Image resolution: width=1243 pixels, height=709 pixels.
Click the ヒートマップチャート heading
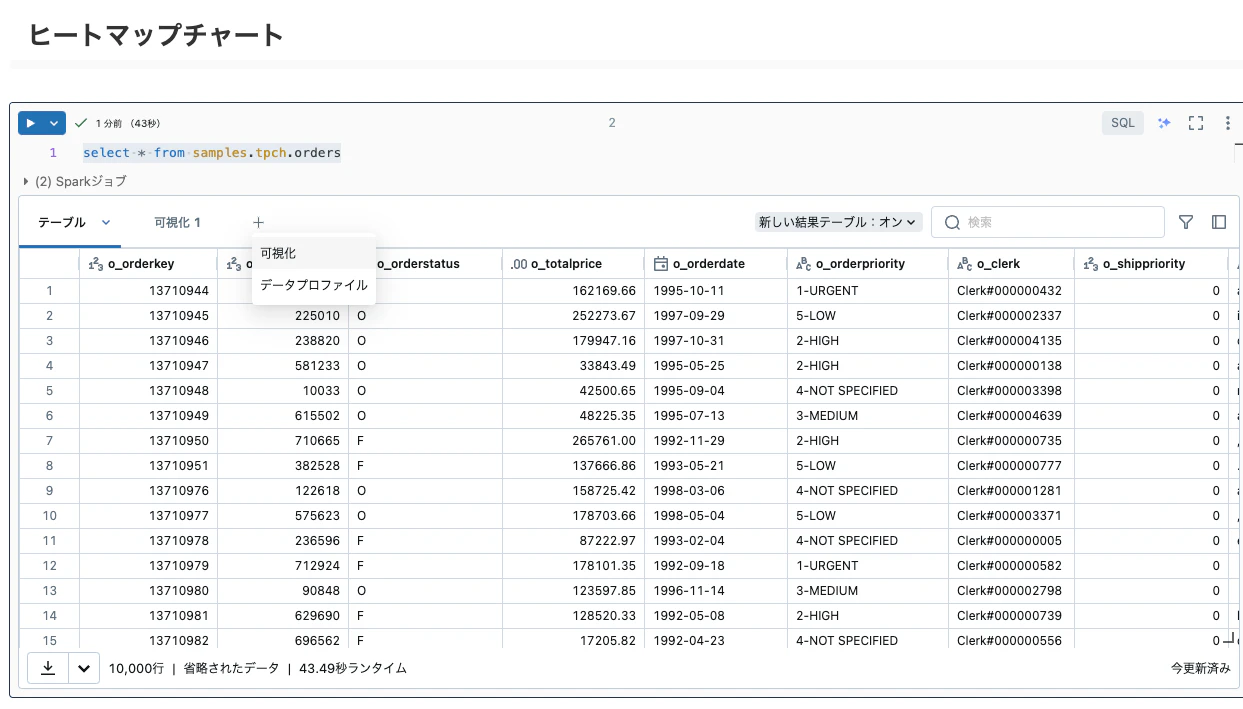pyautogui.click(x=156, y=35)
